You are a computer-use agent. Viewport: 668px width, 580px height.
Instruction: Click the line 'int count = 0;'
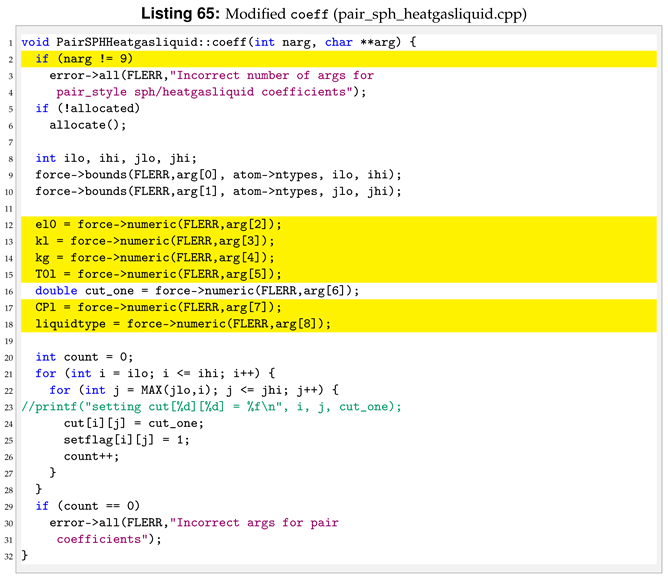pyautogui.click(x=84, y=357)
